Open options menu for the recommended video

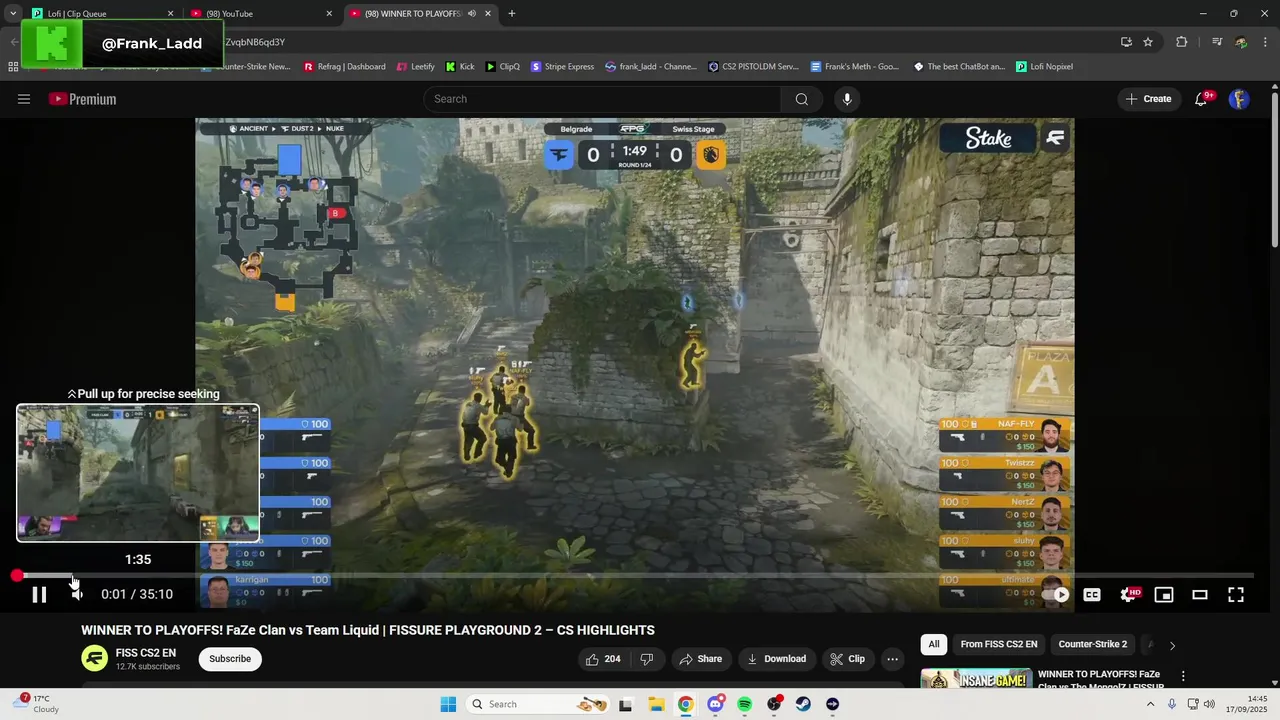[x=1183, y=676]
